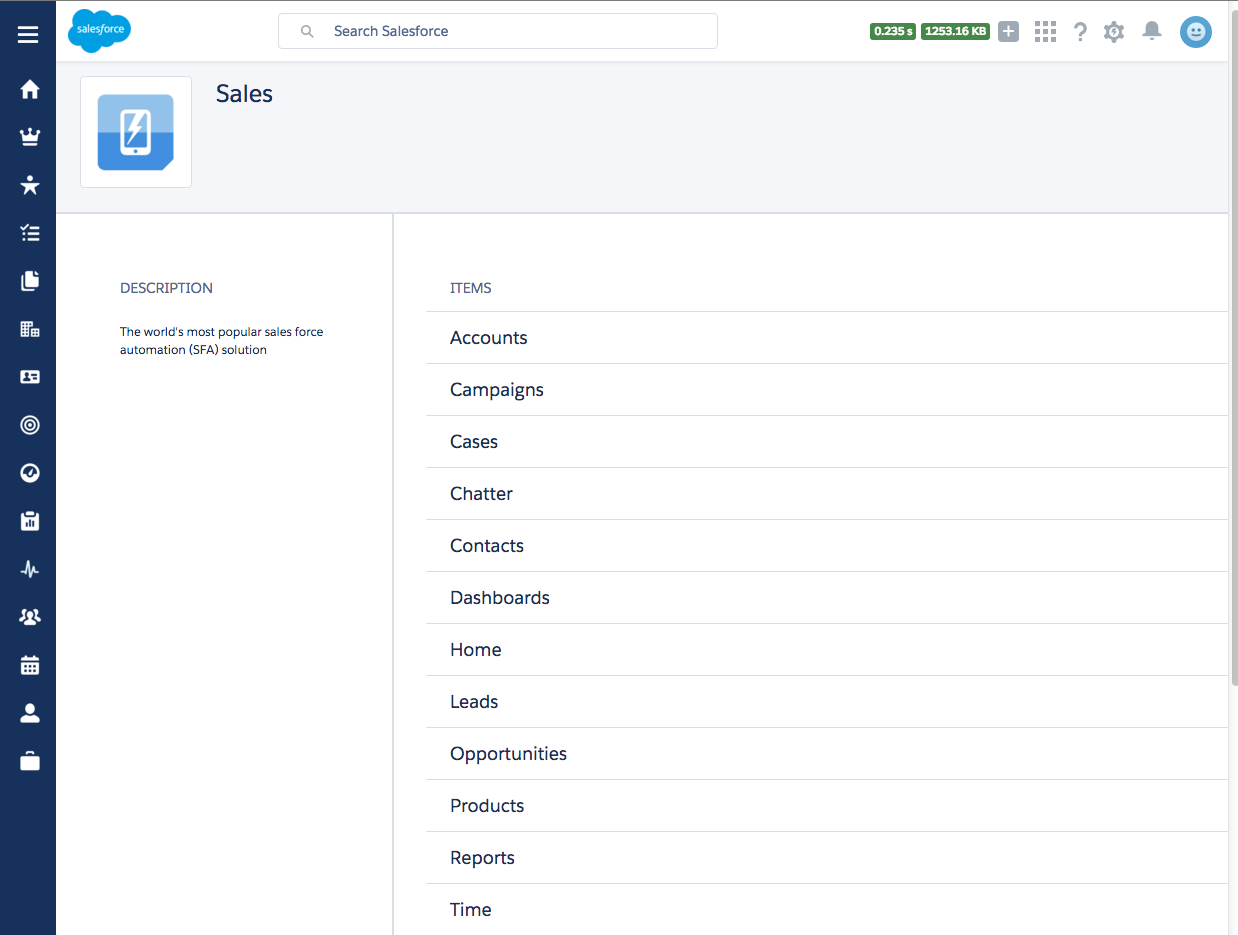
Task: Click the ITEMS heading
Action: pyautogui.click(x=470, y=288)
